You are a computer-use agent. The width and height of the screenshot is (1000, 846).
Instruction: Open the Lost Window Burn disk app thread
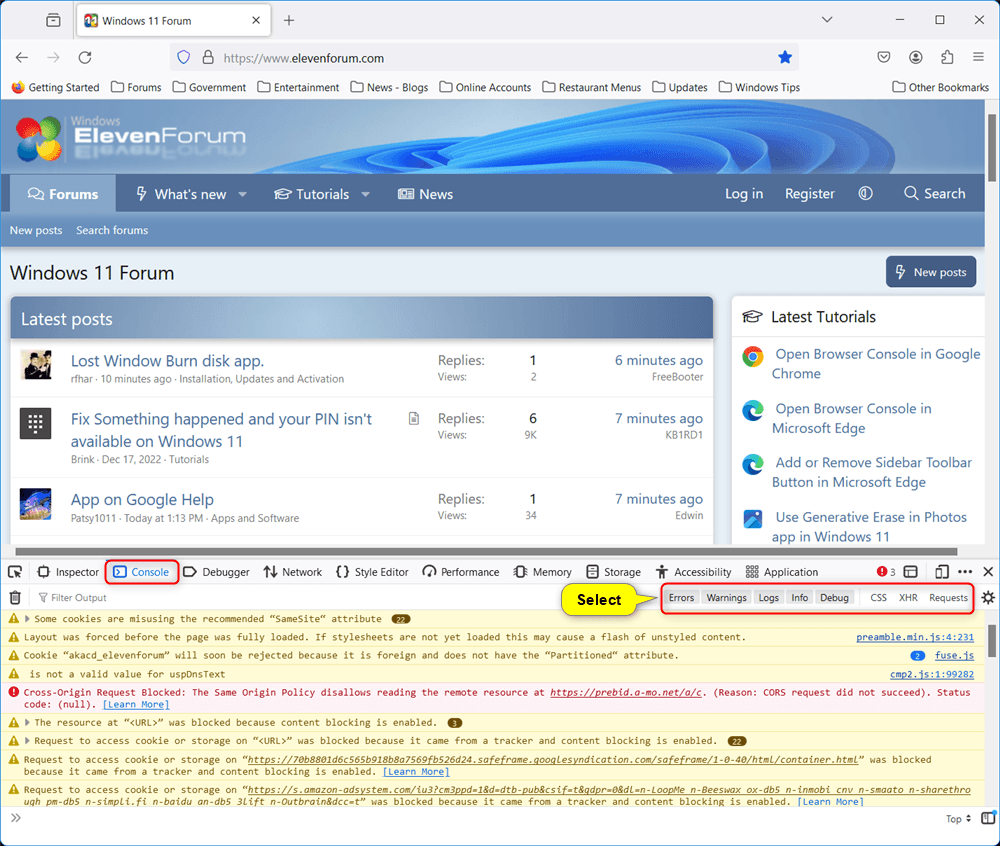[167, 361]
